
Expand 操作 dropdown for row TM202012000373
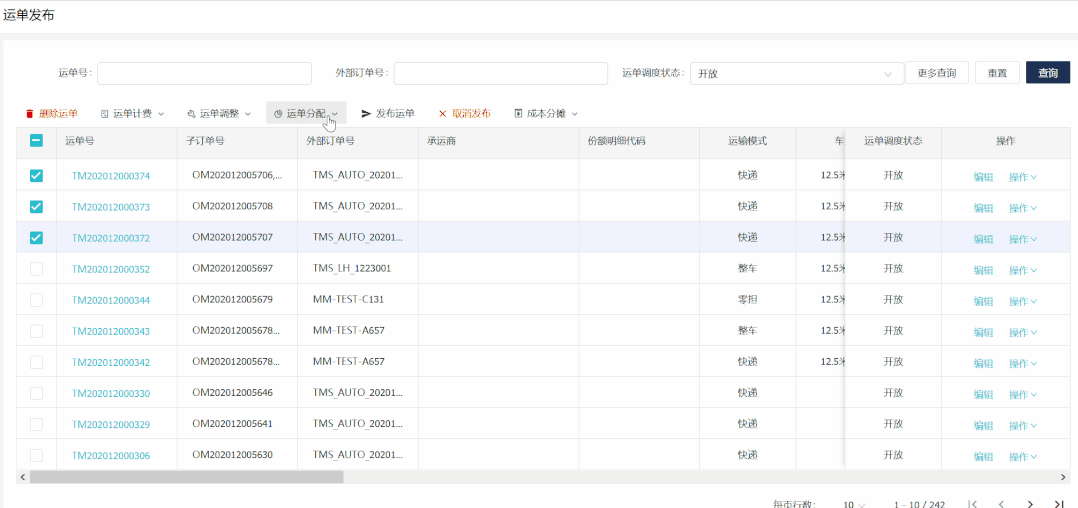[x=1022, y=208]
